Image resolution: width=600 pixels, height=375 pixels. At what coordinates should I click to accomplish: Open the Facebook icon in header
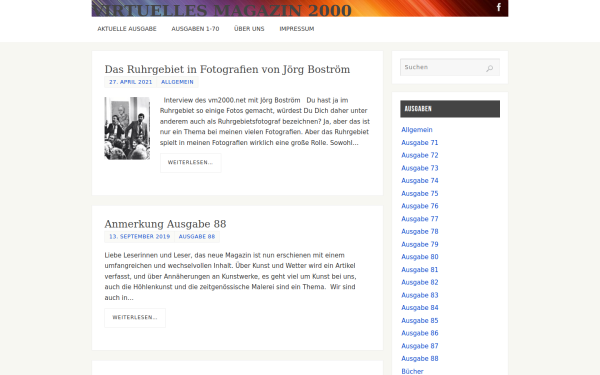click(499, 7)
